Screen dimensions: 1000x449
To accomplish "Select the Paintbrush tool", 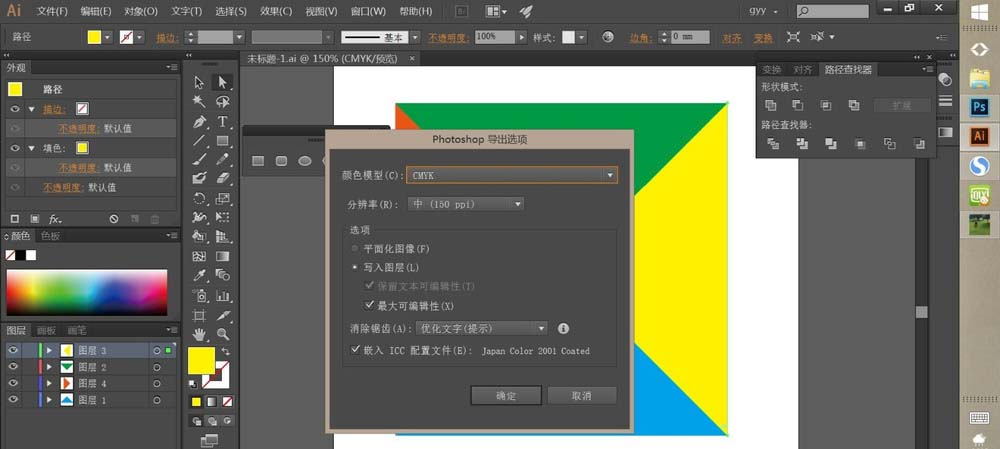I will pyautogui.click(x=199, y=159).
